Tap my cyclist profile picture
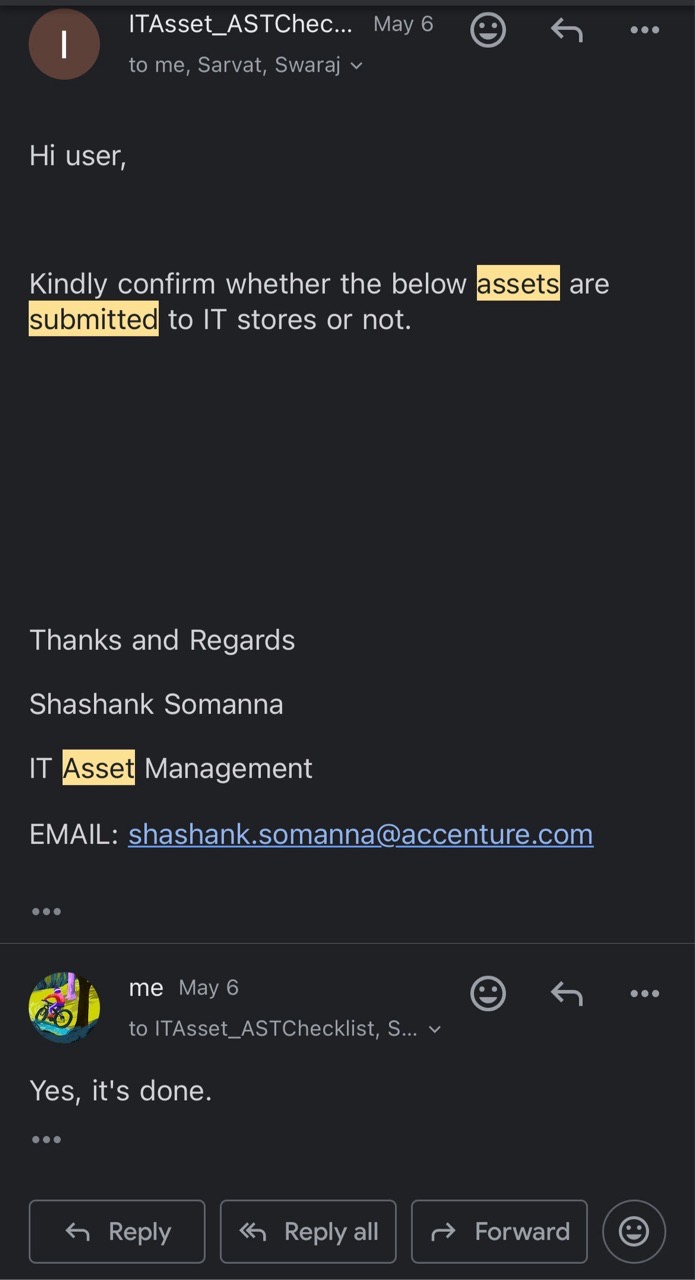 pos(64,1007)
